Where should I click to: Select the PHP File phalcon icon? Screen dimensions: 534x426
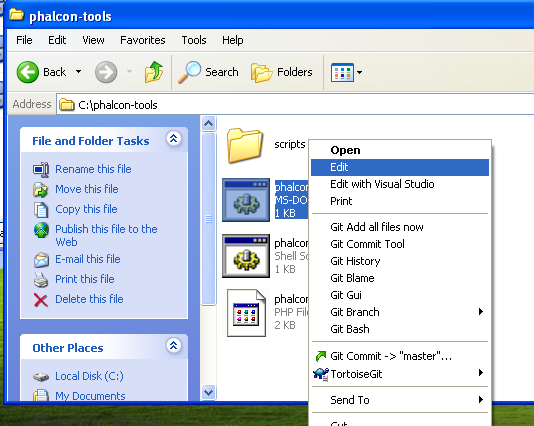(246, 313)
